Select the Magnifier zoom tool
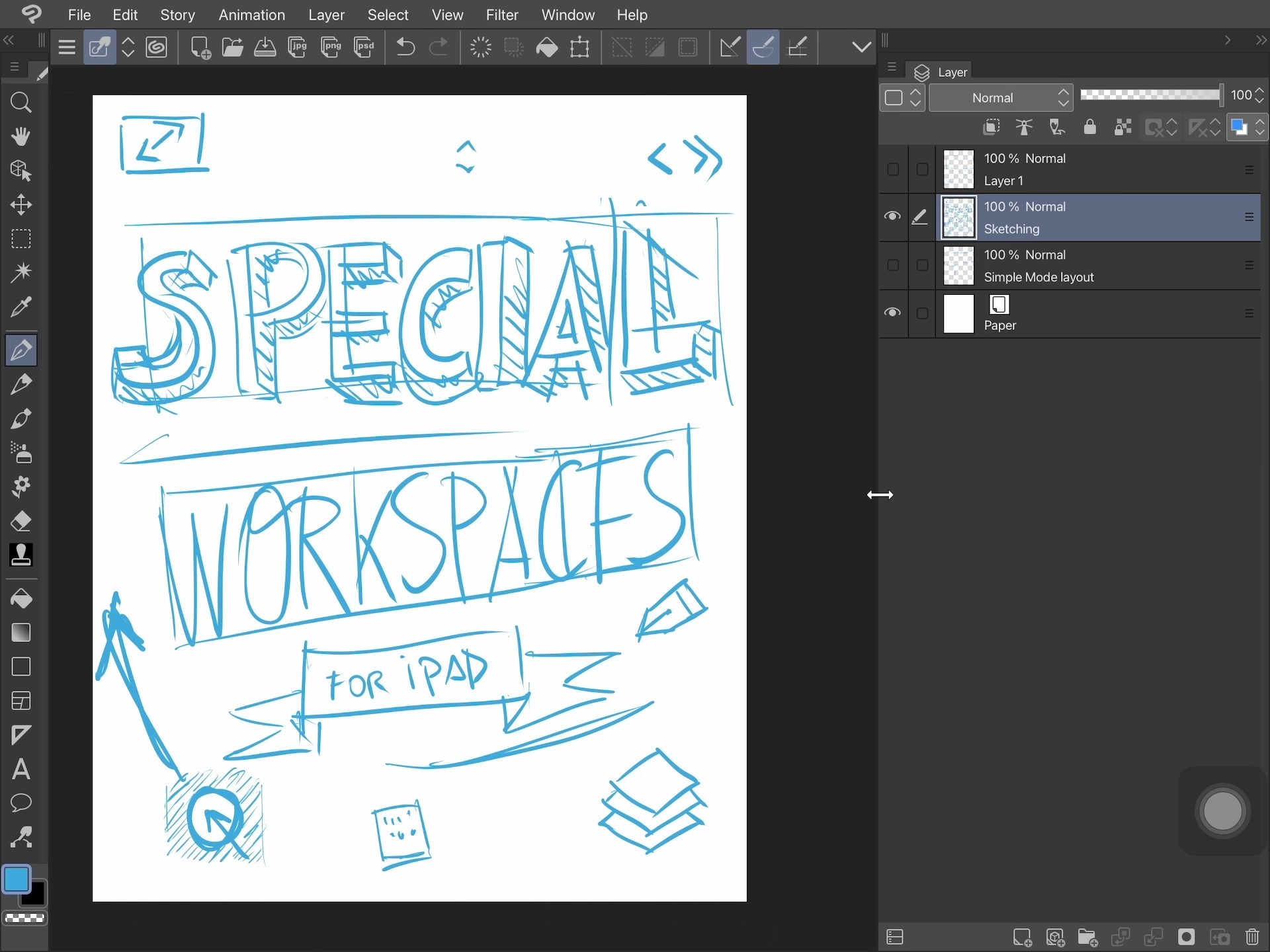This screenshot has height=952, width=1270. point(21,102)
